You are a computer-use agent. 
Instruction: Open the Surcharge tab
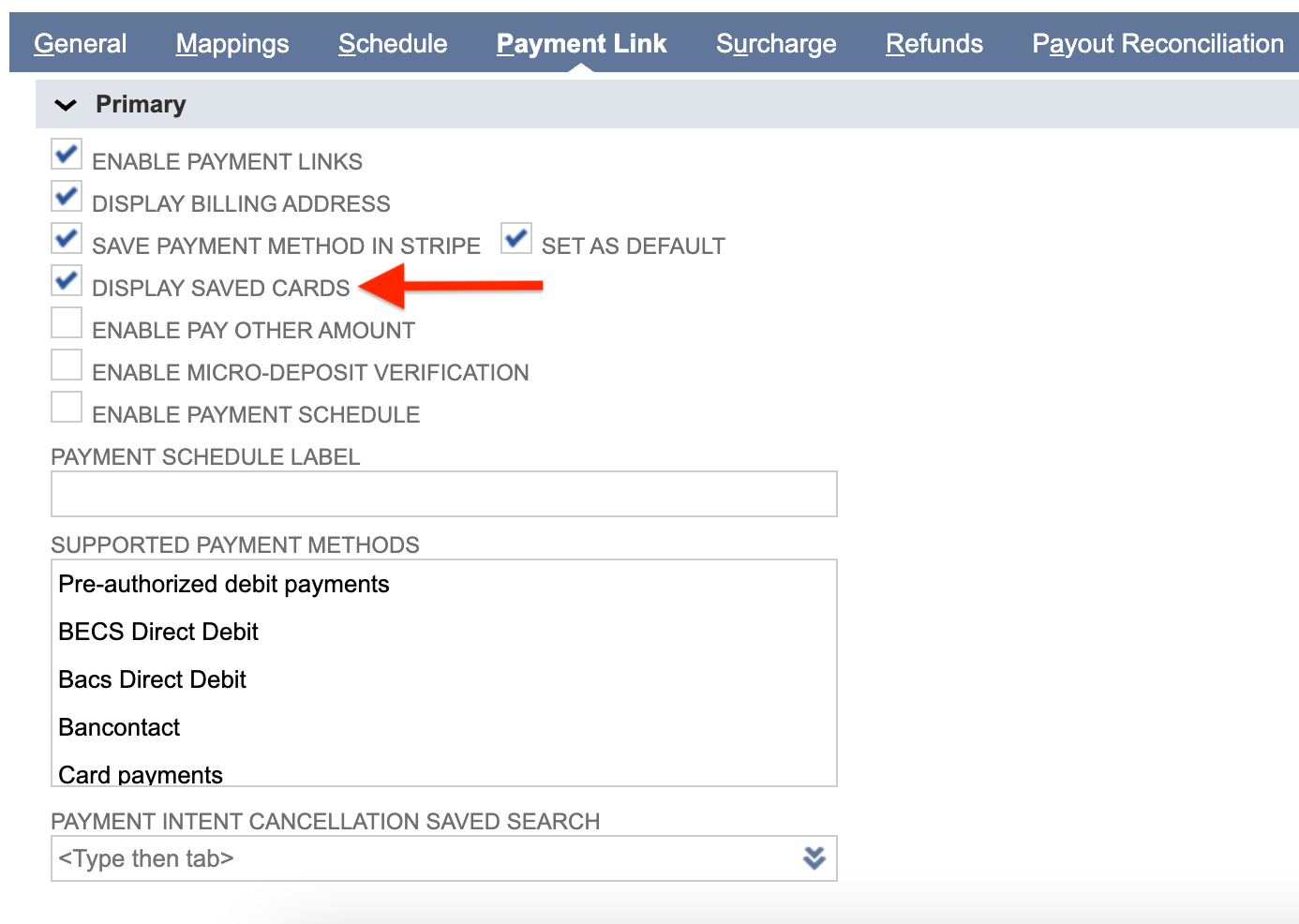pyautogui.click(x=776, y=44)
